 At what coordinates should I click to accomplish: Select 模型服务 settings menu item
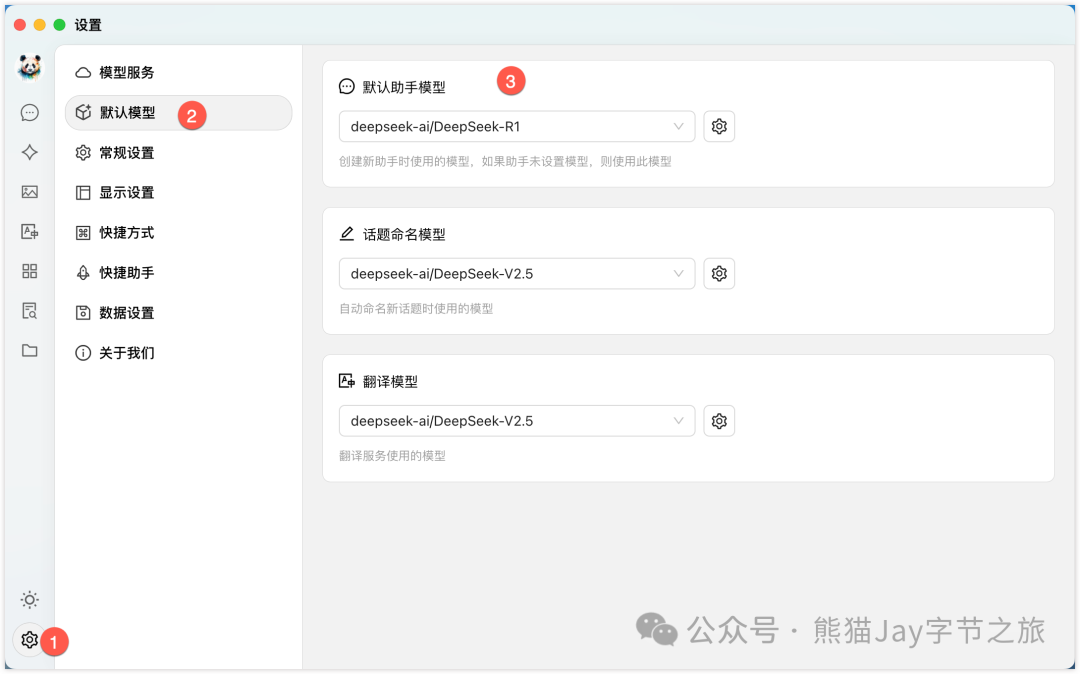[x=178, y=72]
